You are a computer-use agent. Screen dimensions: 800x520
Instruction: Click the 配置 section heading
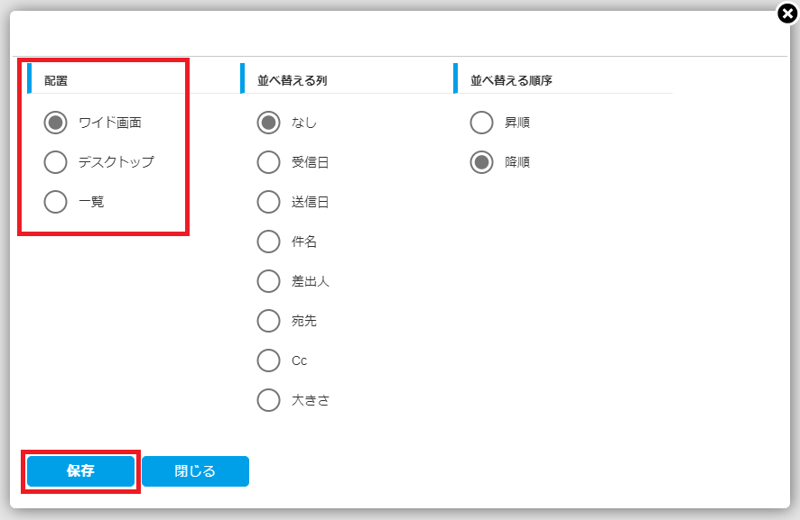[56, 80]
